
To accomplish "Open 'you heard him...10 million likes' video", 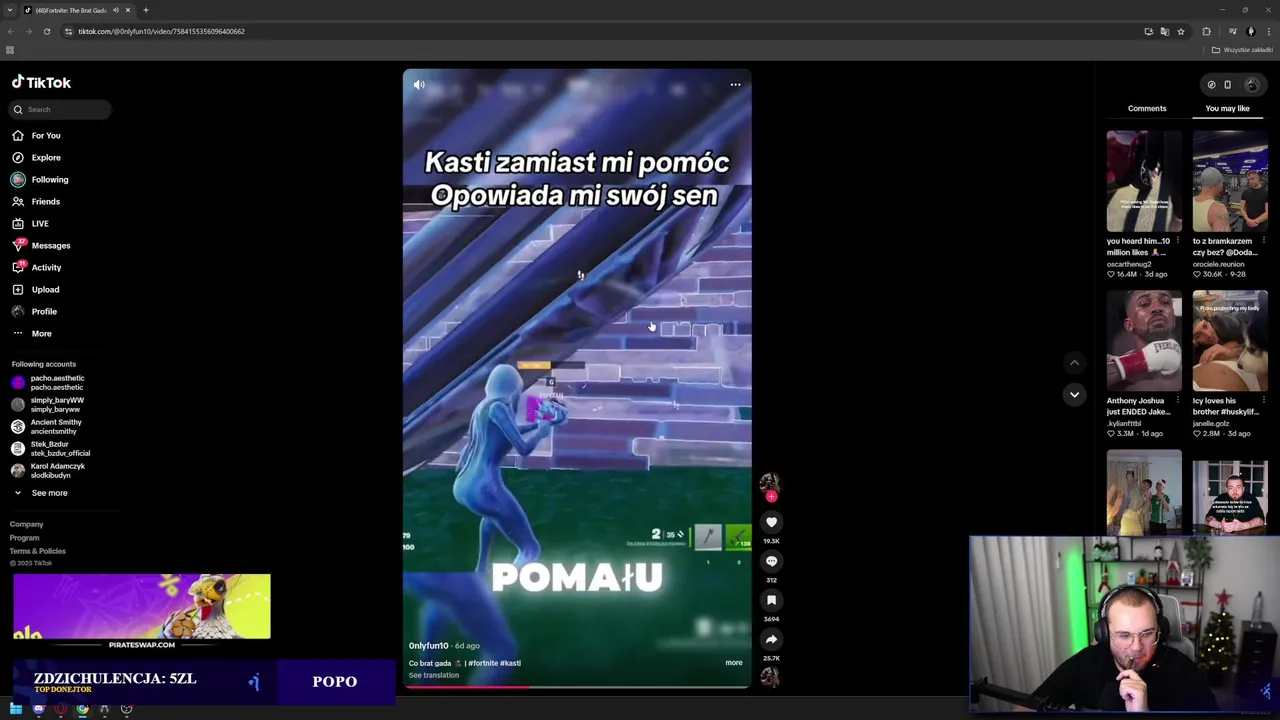I will [1144, 181].
